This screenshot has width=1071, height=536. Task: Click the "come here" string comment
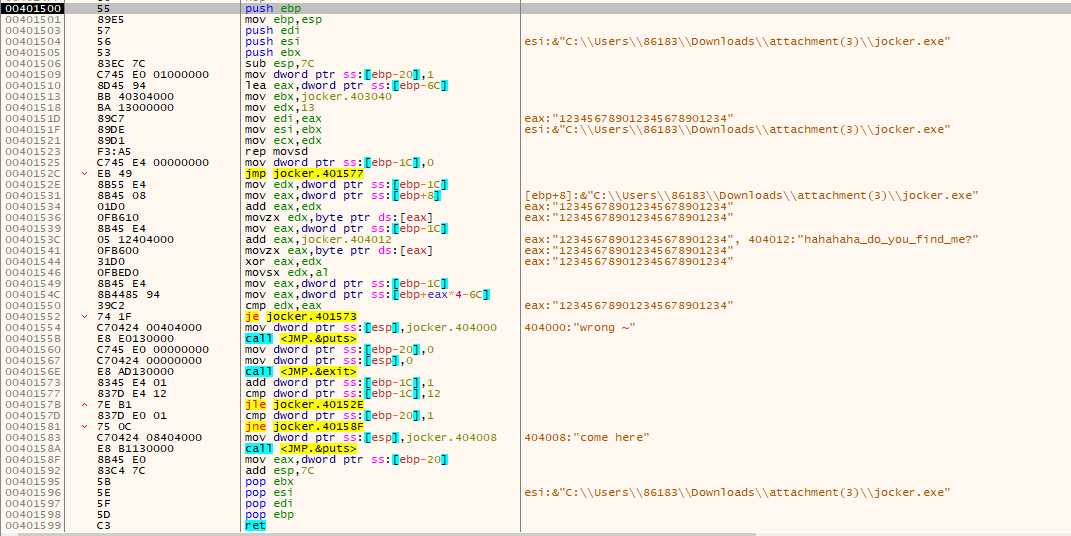pos(586,437)
